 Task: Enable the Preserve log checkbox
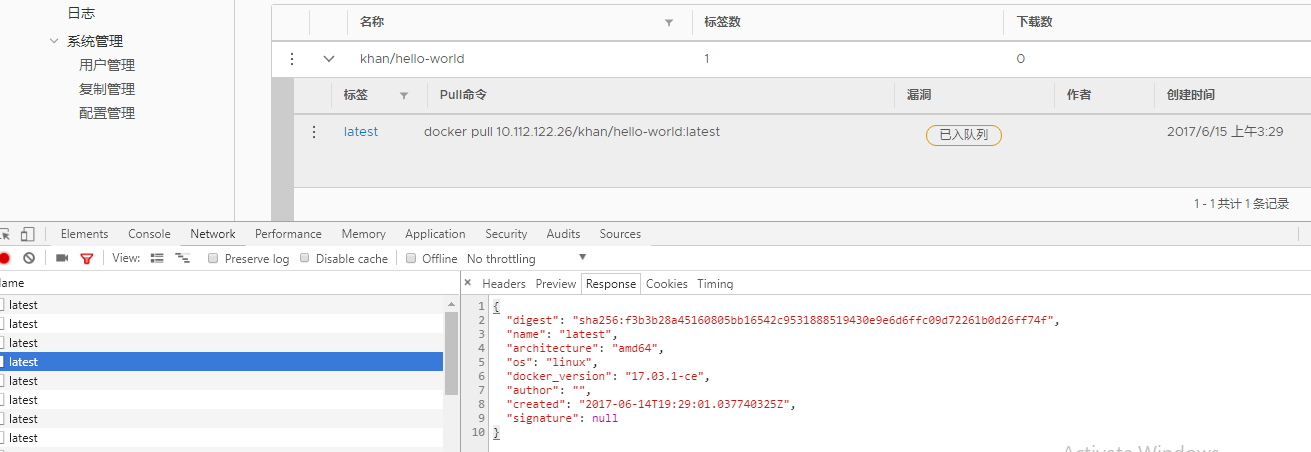coord(213,259)
